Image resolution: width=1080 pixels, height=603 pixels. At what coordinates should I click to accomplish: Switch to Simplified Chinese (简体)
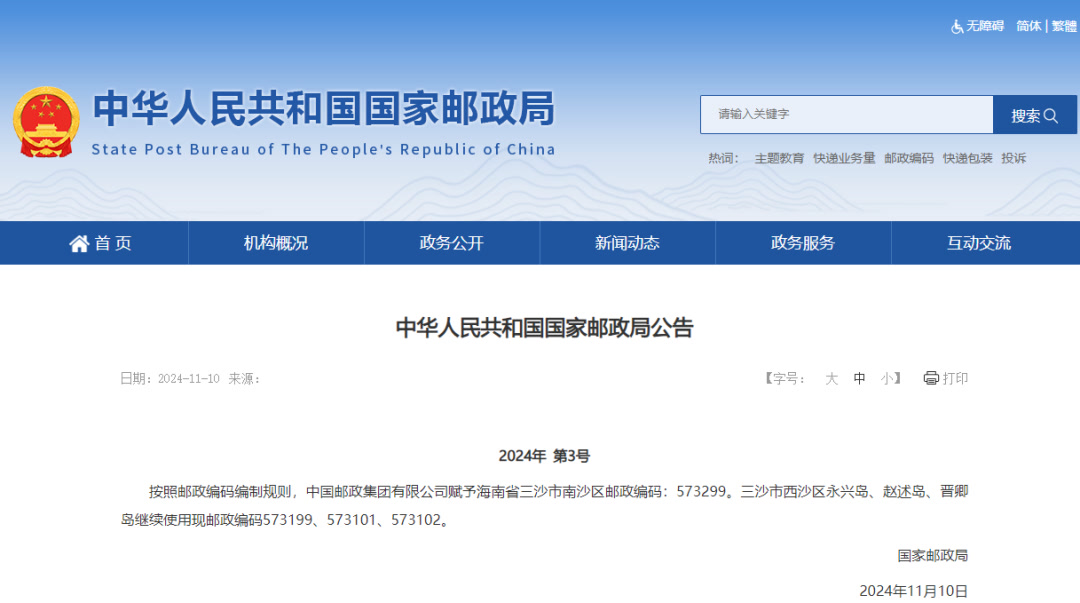[x=1028, y=26]
